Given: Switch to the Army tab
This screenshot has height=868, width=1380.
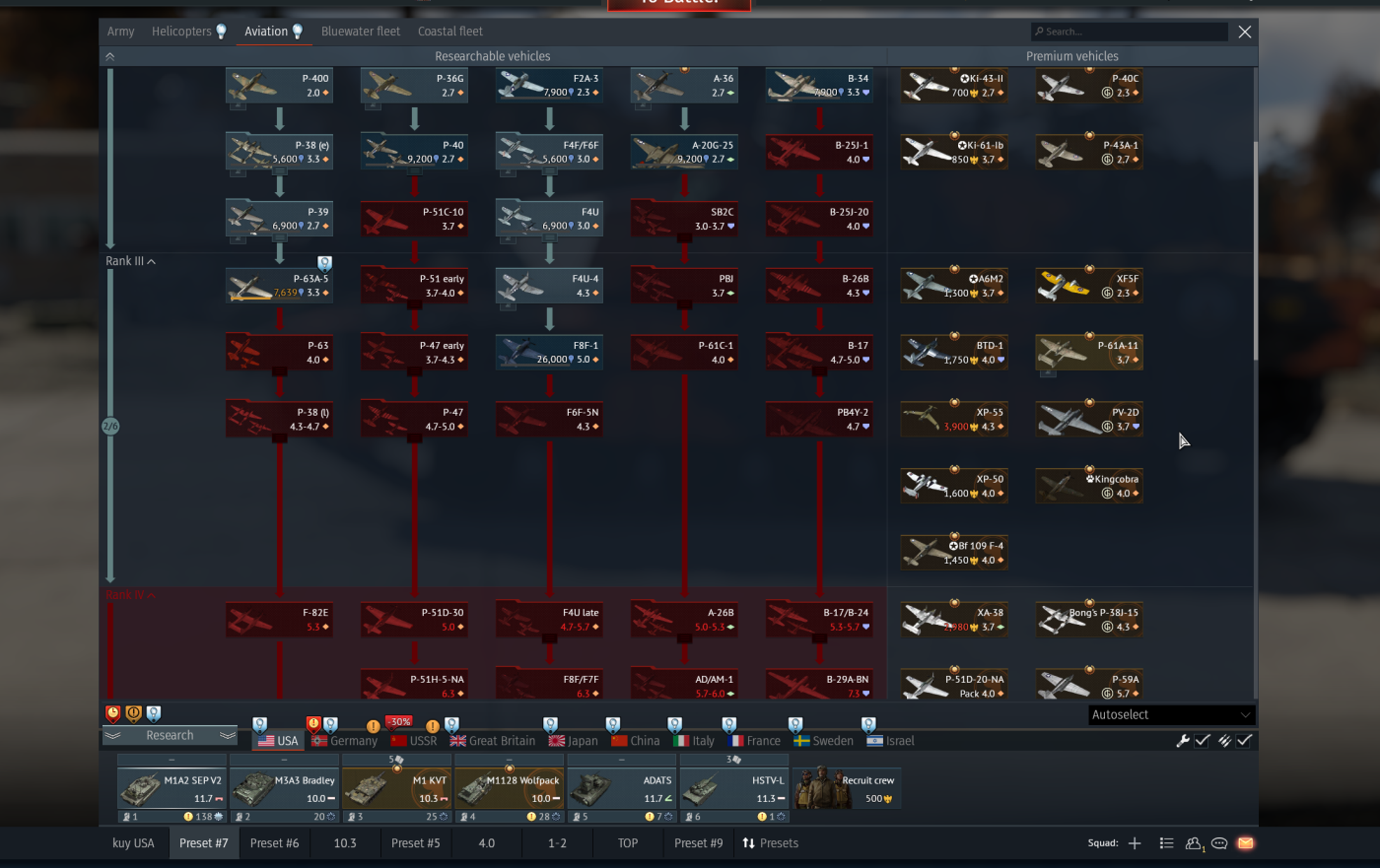Looking at the screenshot, I should [121, 32].
